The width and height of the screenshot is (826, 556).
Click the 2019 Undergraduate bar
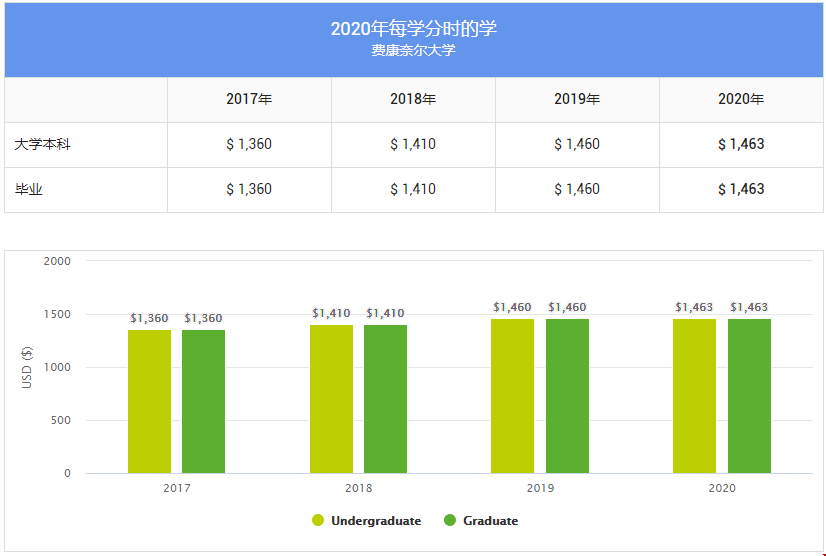pyautogui.click(x=513, y=396)
